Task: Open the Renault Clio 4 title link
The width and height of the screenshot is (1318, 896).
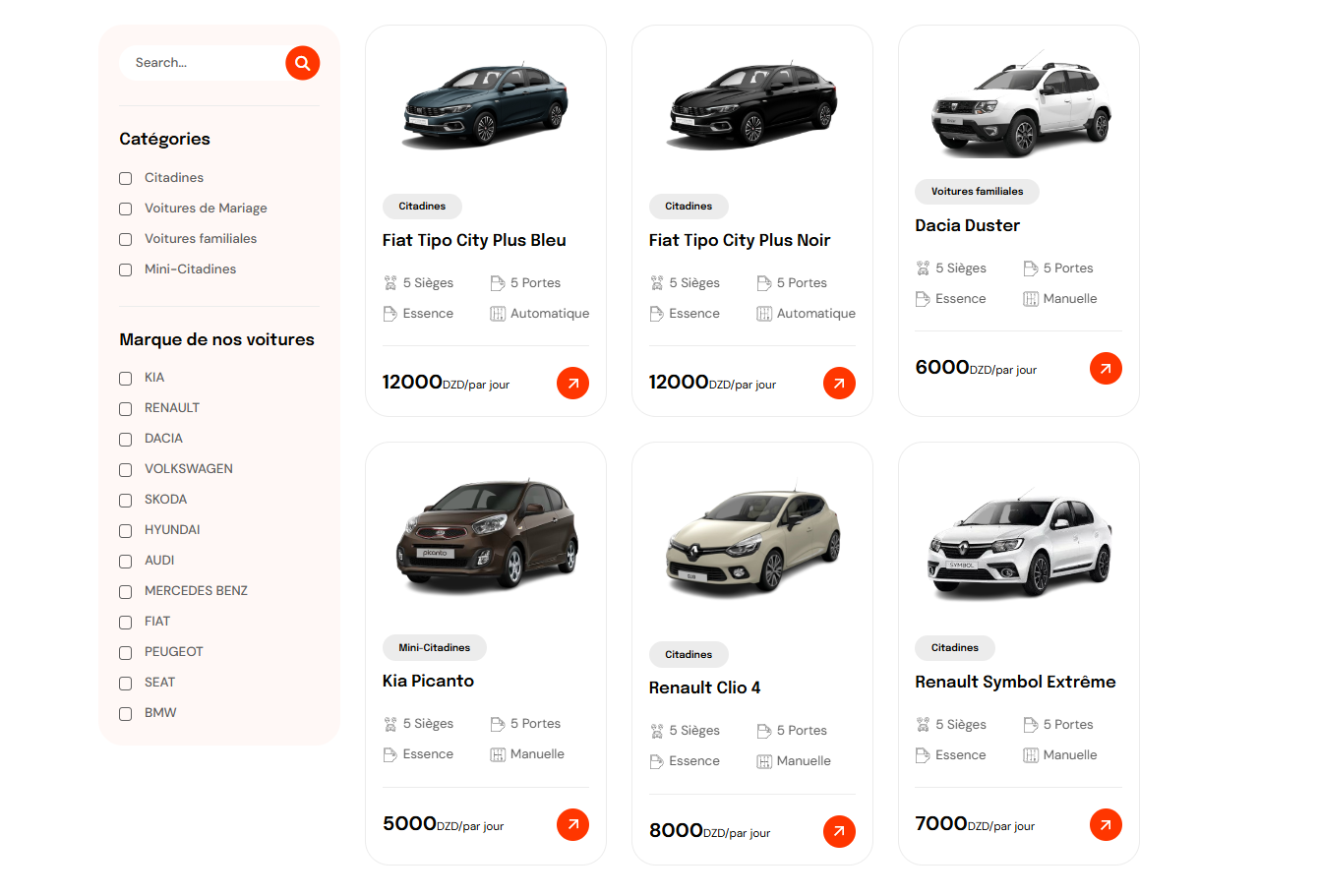Action: (704, 687)
